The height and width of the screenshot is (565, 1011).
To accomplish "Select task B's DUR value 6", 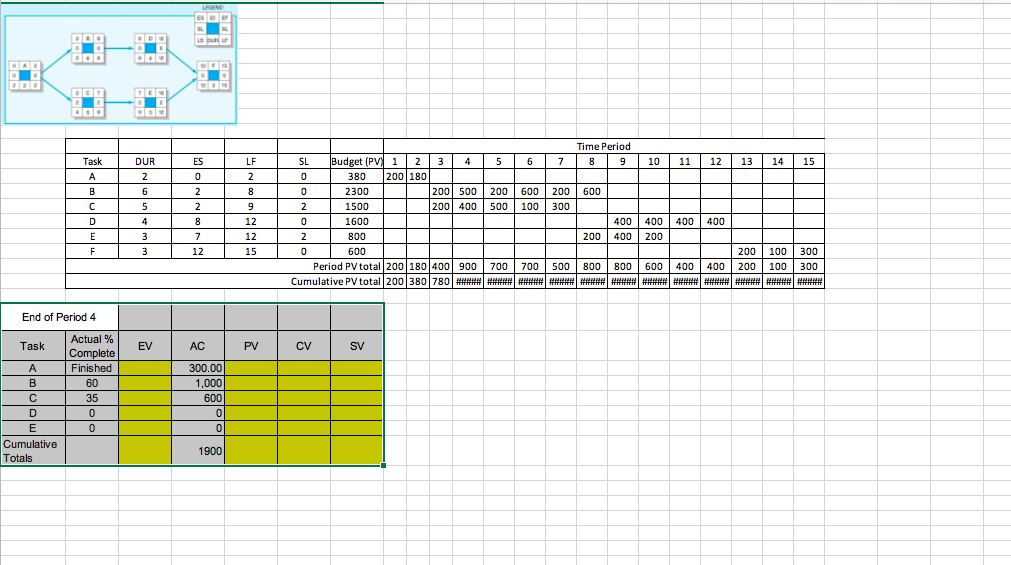I will pos(145,192).
